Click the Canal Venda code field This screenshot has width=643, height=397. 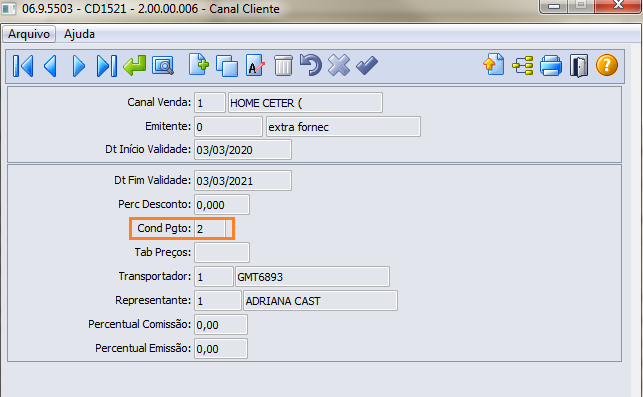(x=210, y=103)
